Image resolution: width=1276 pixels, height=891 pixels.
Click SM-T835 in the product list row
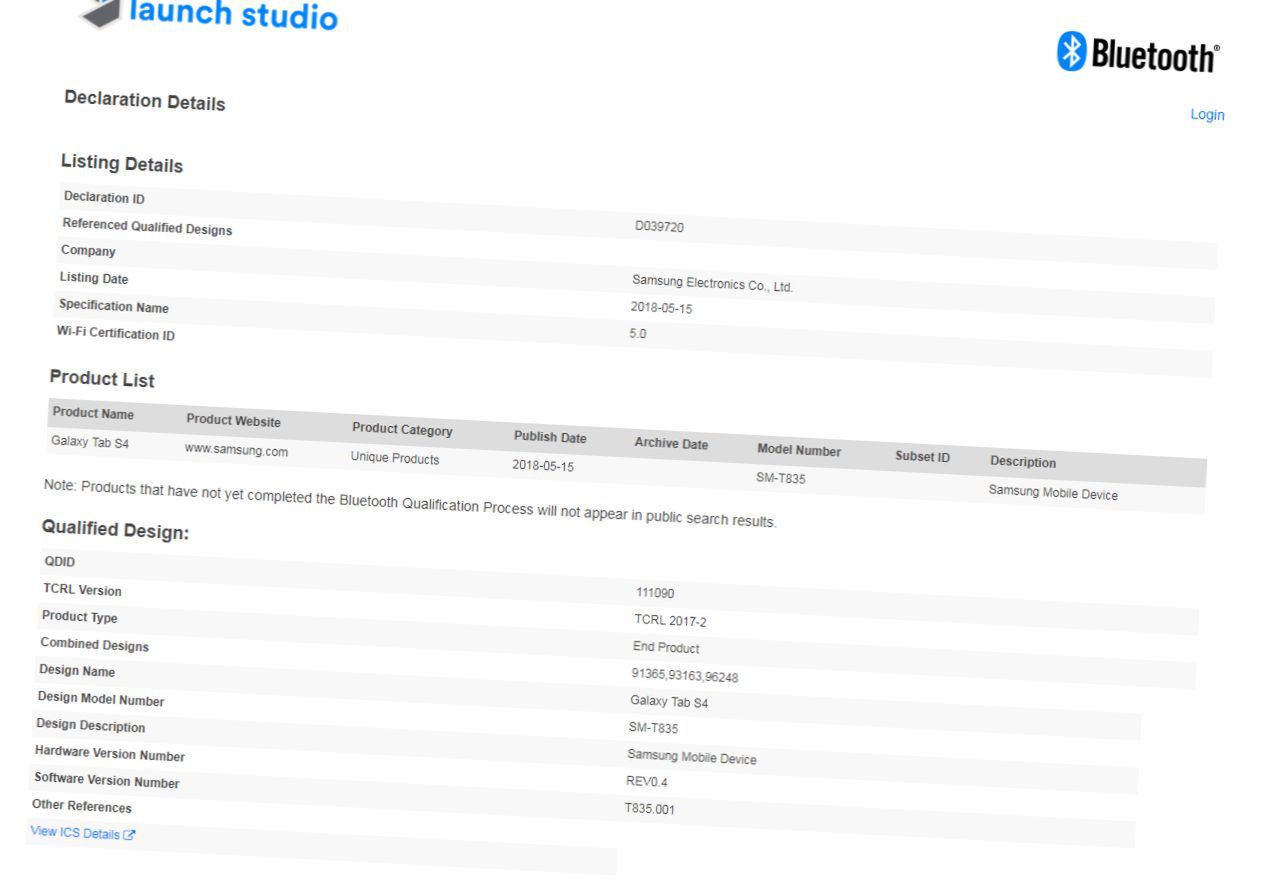[x=781, y=479]
